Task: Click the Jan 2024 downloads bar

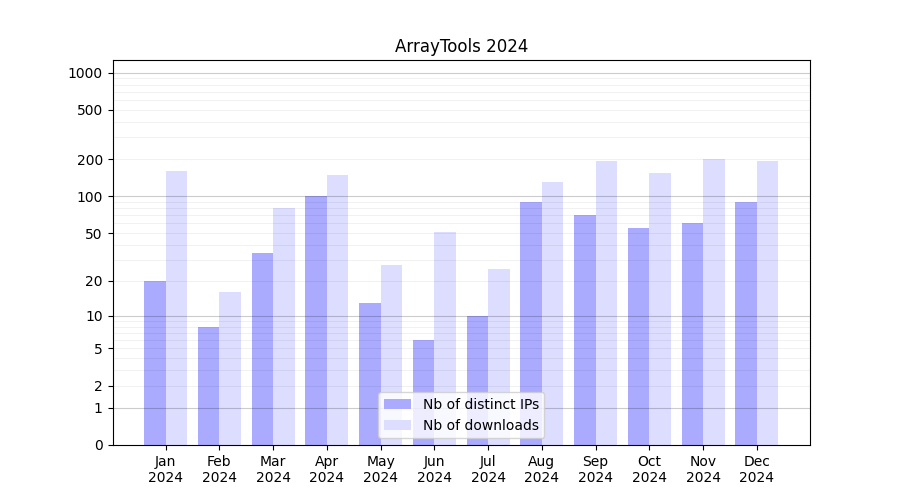Action: [176, 308]
